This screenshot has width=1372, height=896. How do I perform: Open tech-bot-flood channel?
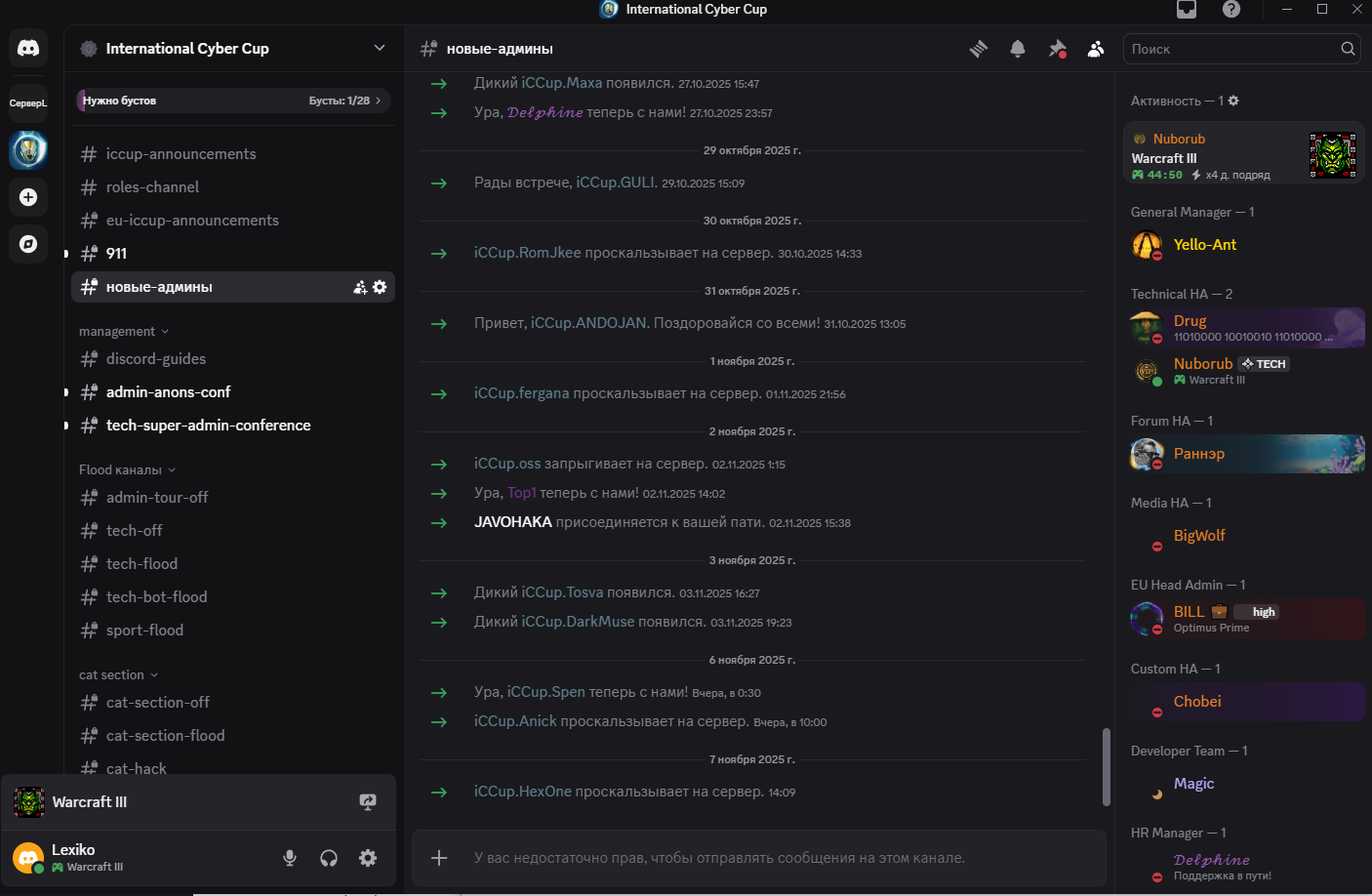click(x=233, y=597)
